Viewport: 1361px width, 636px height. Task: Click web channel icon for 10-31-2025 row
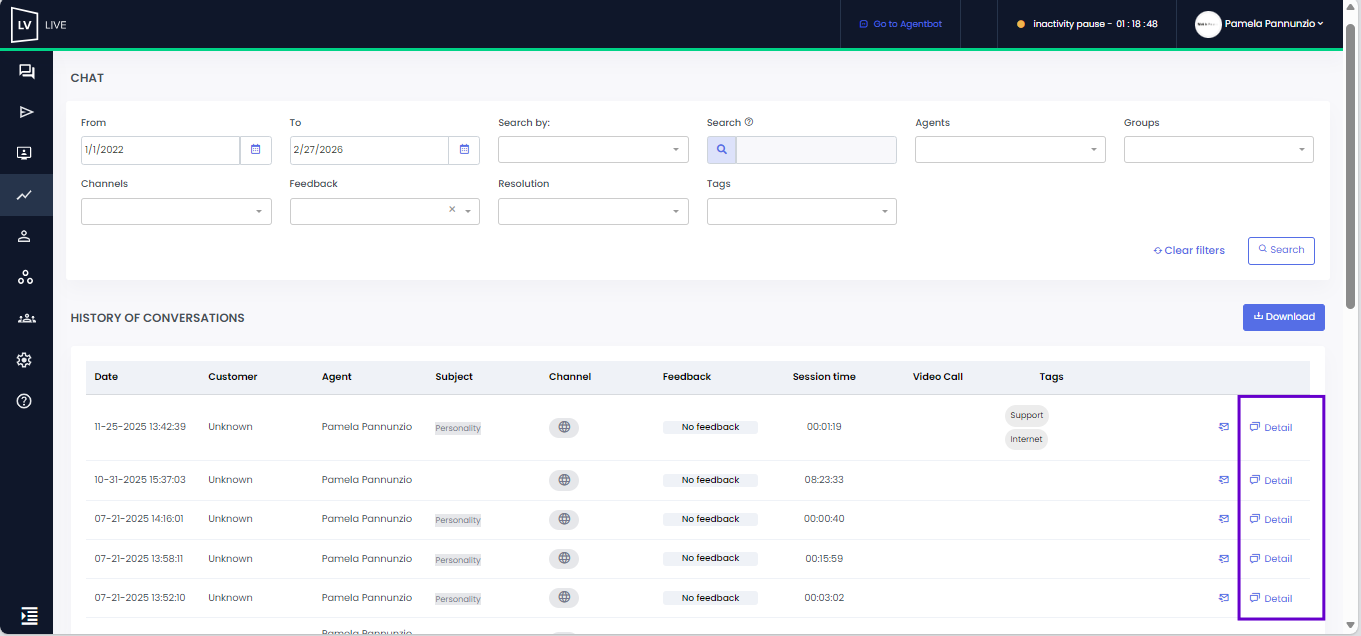click(564, 480)
